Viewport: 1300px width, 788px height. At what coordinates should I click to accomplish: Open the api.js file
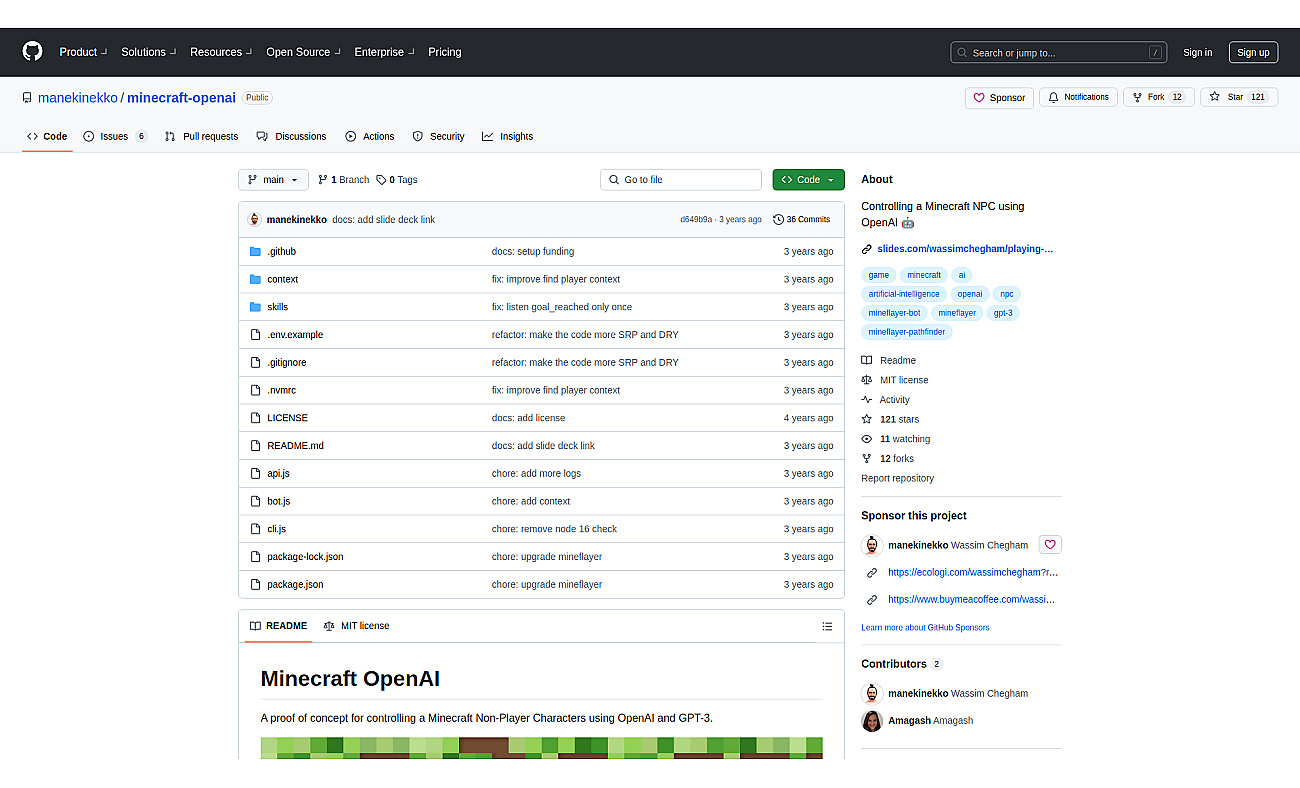[x=278, y=474]
